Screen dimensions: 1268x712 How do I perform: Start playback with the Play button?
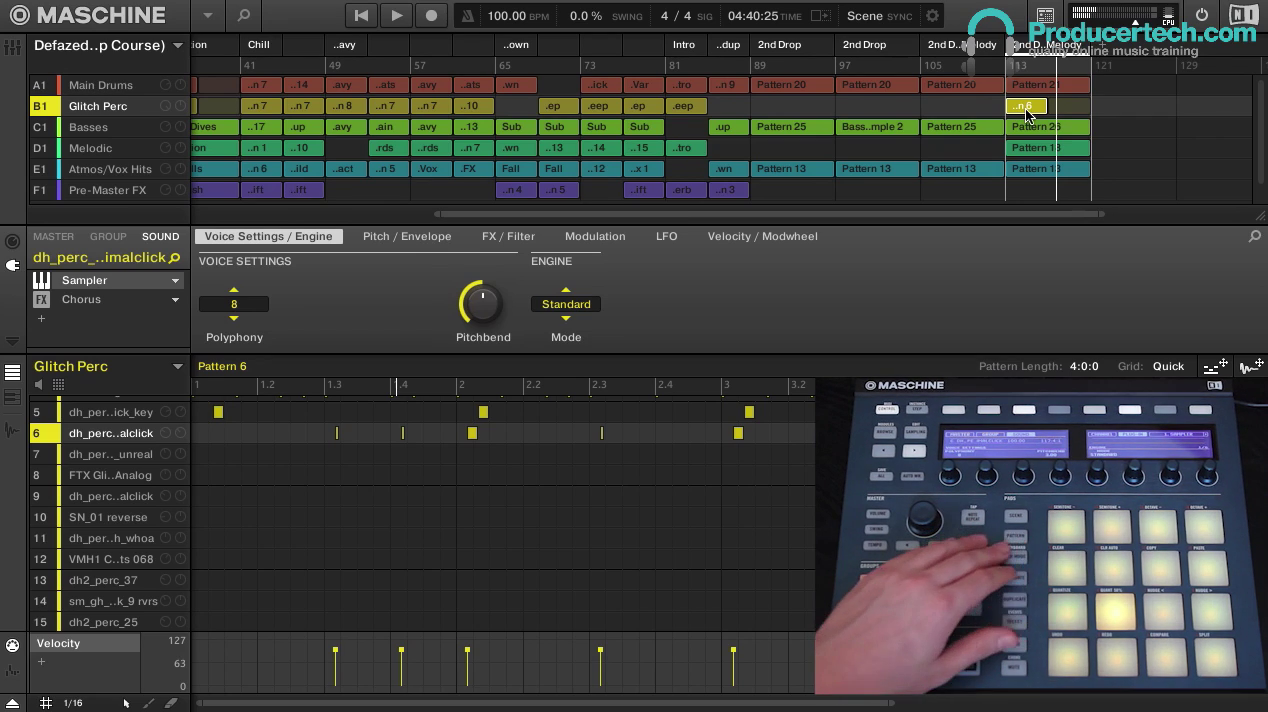(396, 16)
